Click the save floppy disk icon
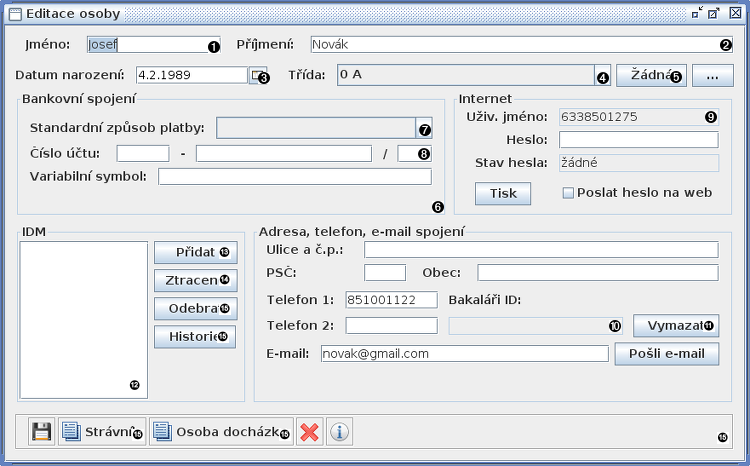Screen dimensions: 750x466 (x=41, y=432)
